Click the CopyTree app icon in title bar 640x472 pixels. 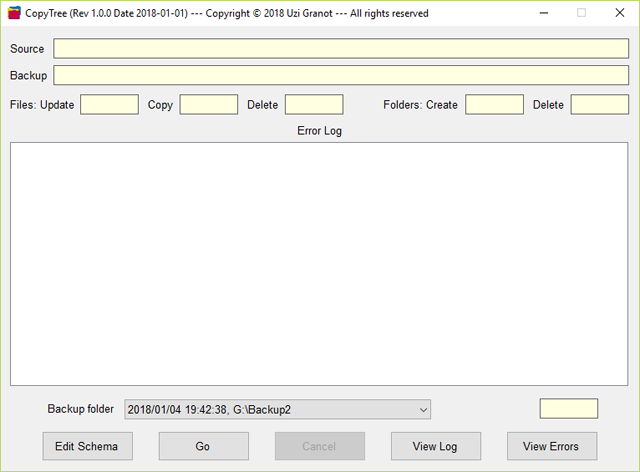[14, 13]
